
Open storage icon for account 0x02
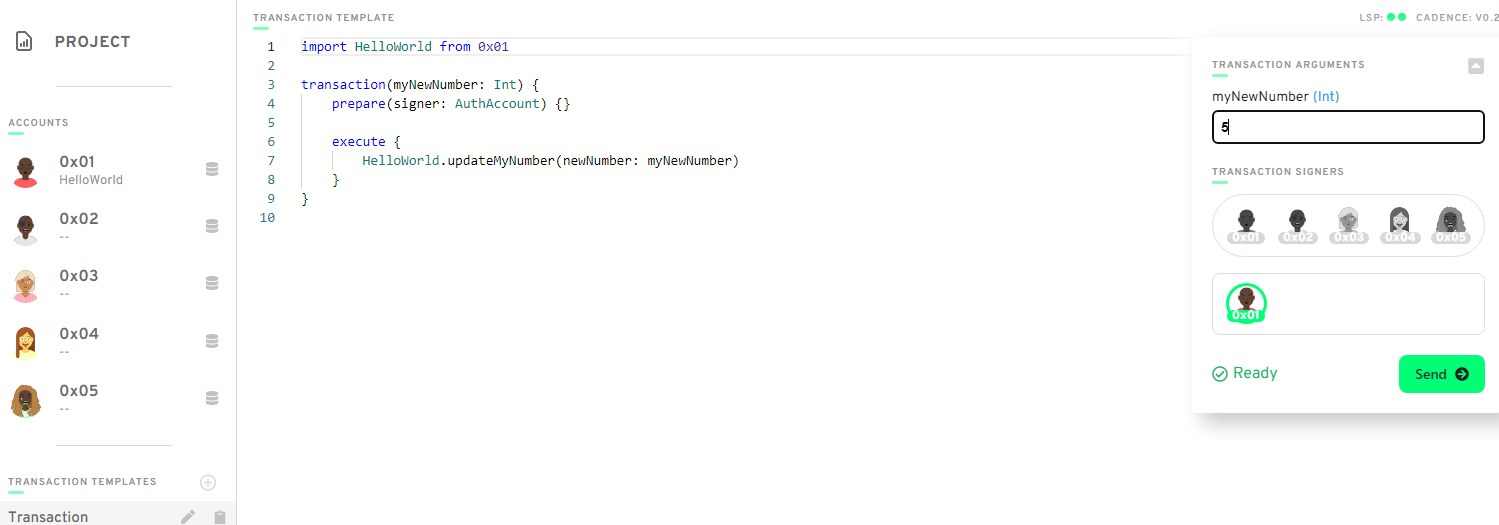212,226
